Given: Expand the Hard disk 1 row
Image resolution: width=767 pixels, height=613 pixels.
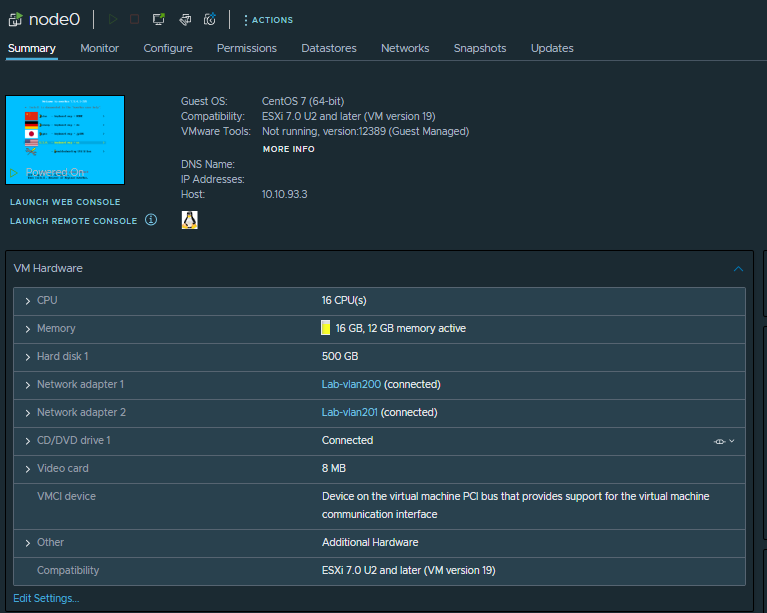Looking at the screenshot, I should tap(27, 356).
